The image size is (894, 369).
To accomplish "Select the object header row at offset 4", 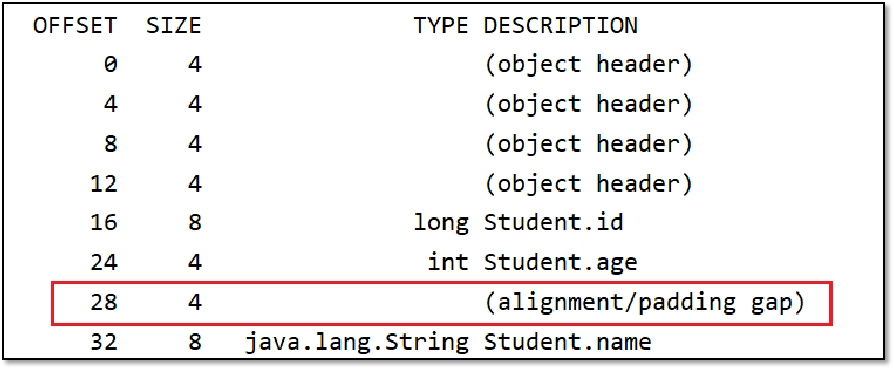I will pos(399,104).
